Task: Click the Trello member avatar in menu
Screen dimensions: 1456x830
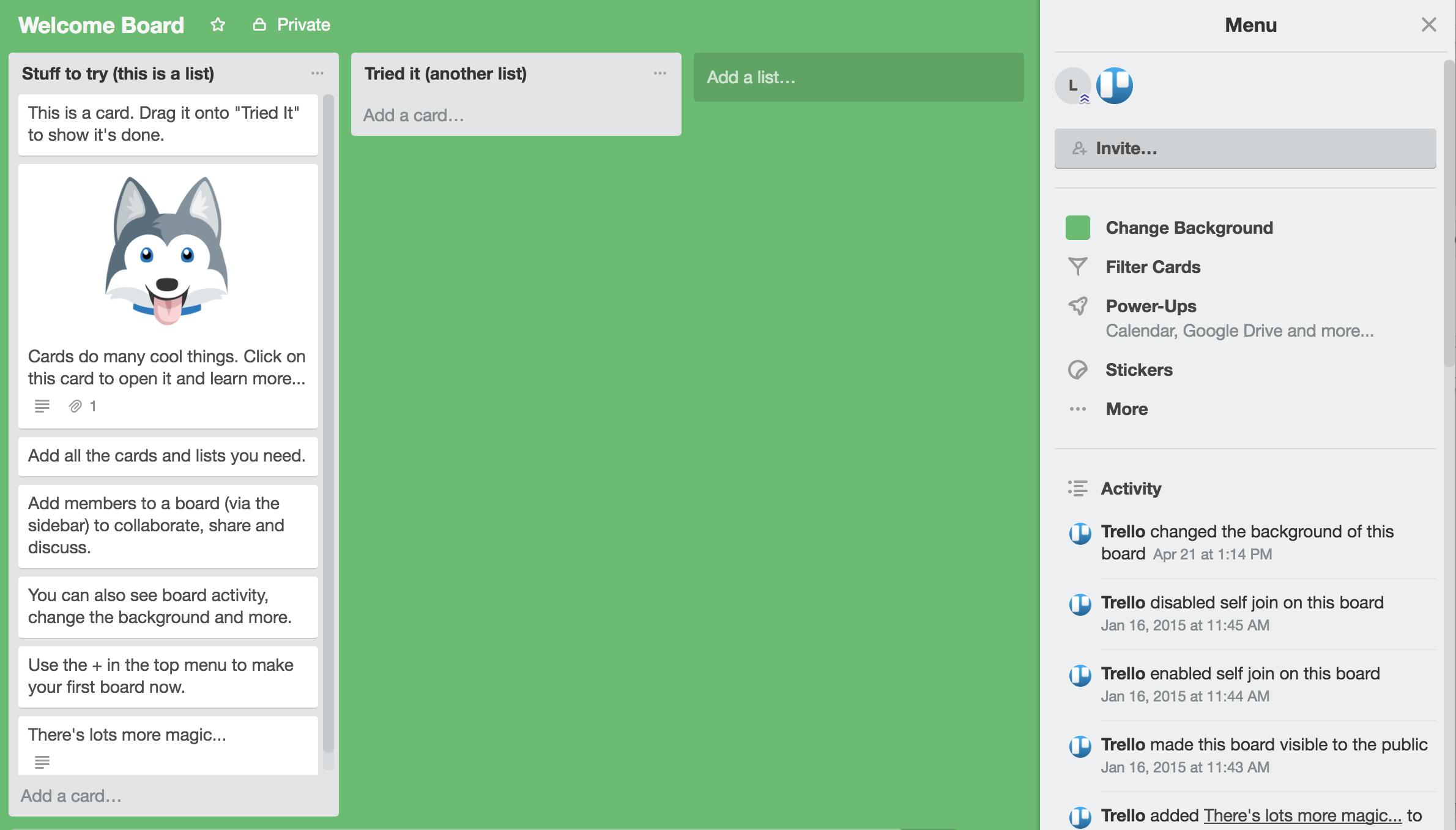Action: click(1114, 86)
